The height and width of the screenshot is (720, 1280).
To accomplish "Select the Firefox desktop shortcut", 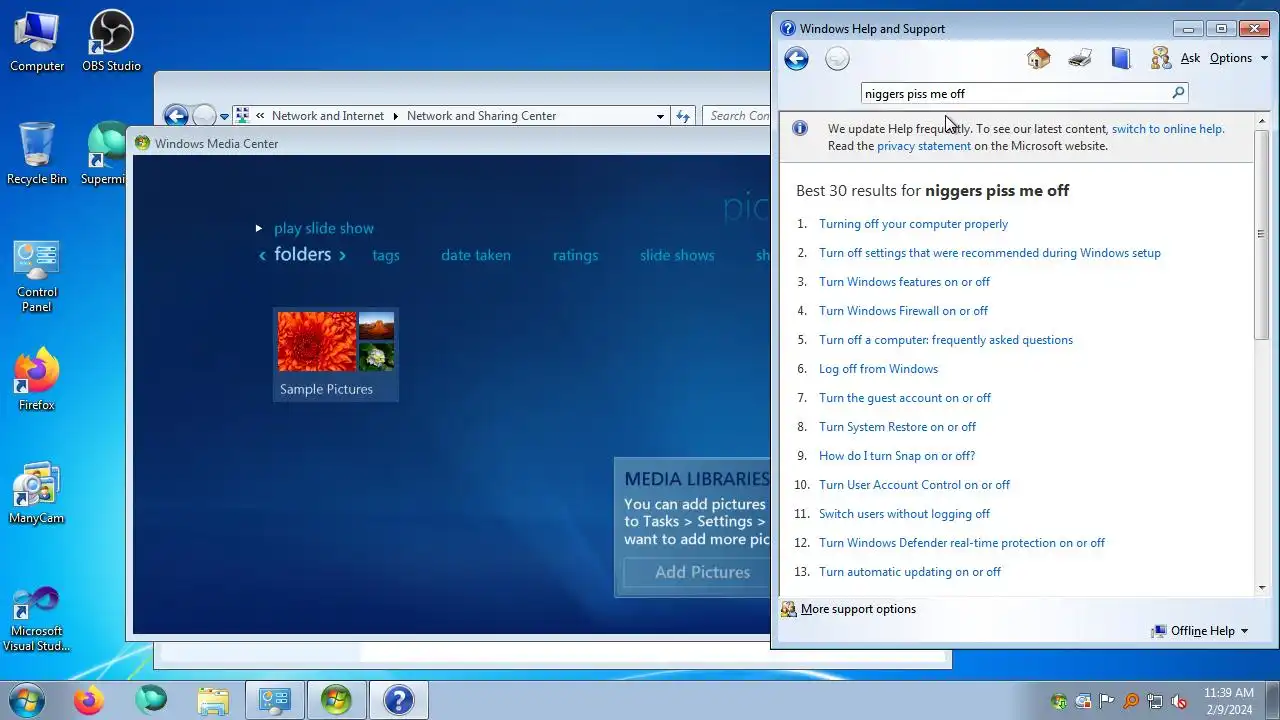I will [x=37, y=380].
